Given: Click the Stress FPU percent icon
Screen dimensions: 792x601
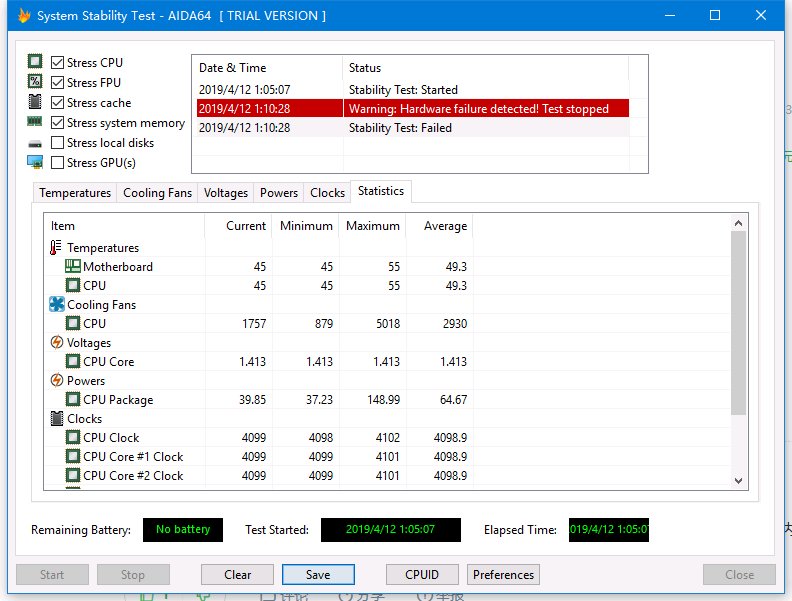Looking at the screenshot, I should [x=35, y=81].
